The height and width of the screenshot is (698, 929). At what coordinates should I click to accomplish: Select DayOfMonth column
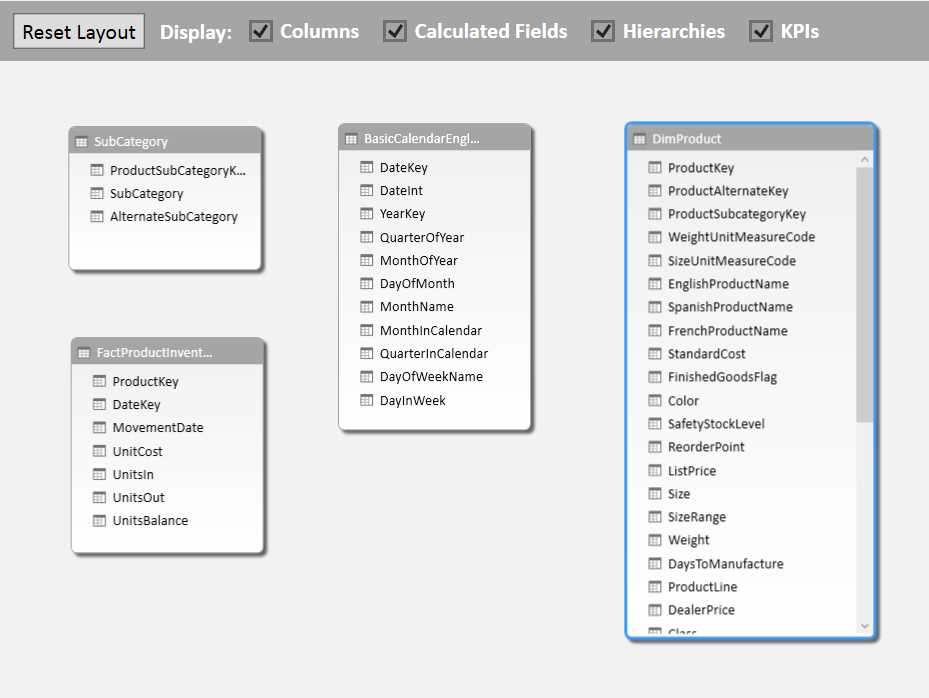pos(417,283)
